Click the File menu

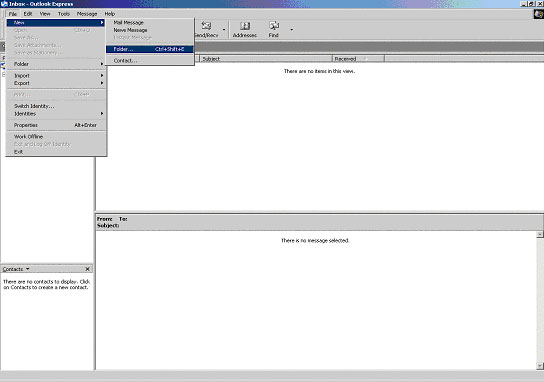coord(12,14)
